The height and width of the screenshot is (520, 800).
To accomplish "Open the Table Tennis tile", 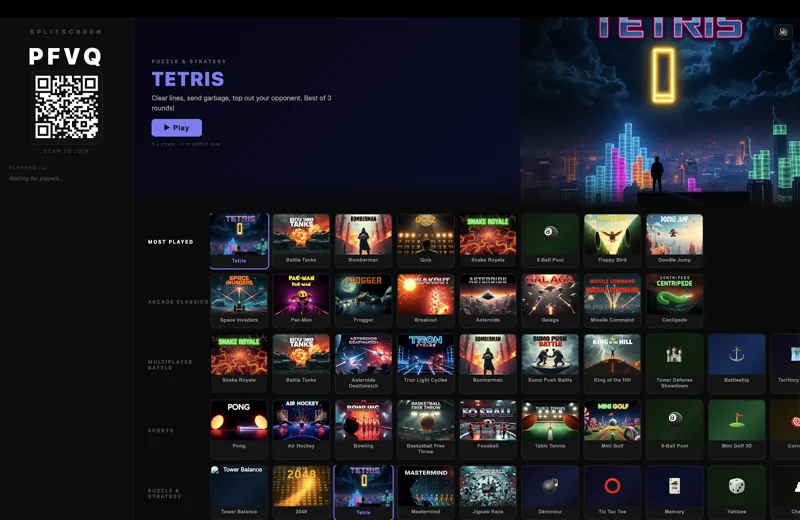I will (x=550, y=429).
